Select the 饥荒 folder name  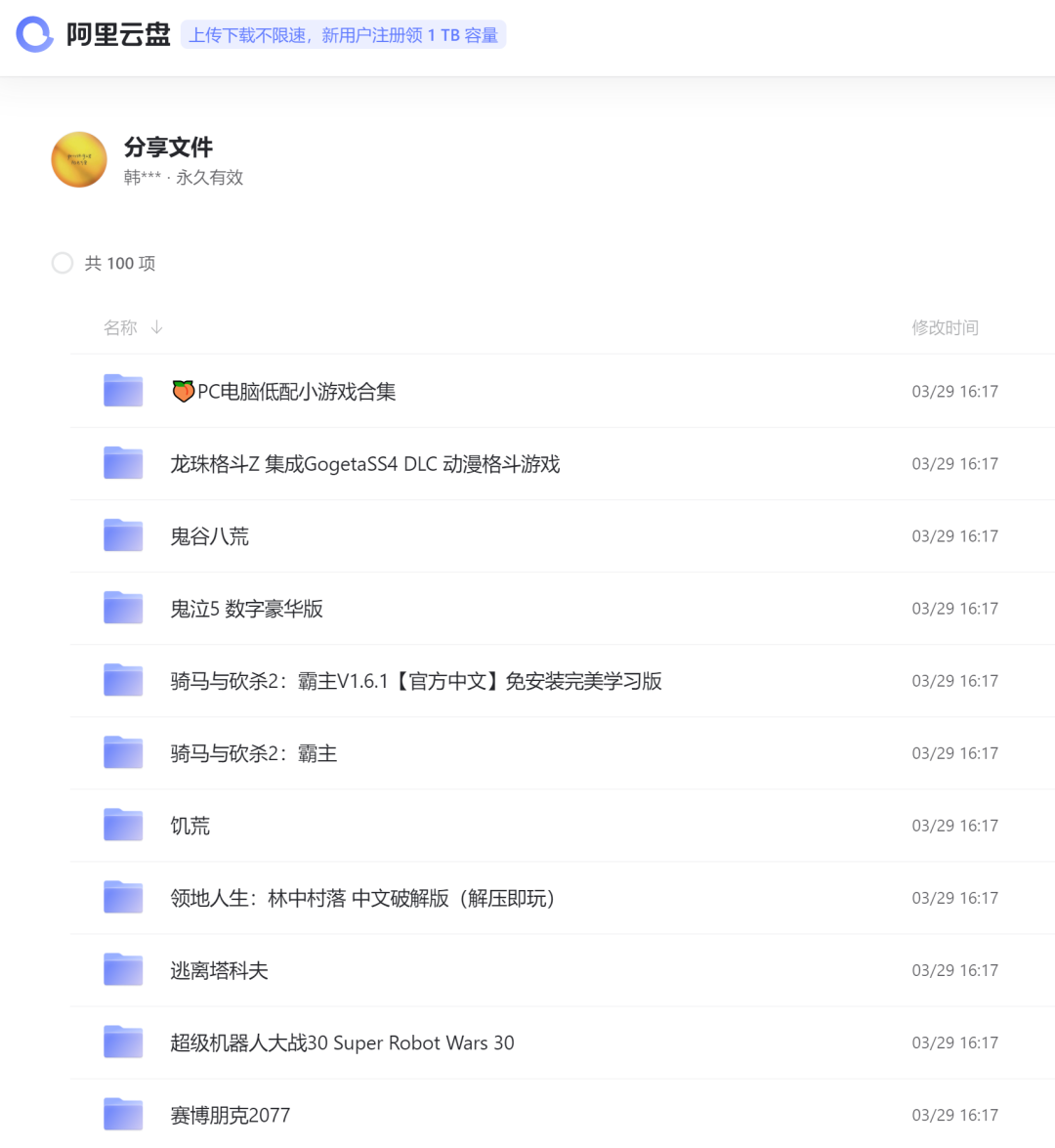click(x=190, y=827)
